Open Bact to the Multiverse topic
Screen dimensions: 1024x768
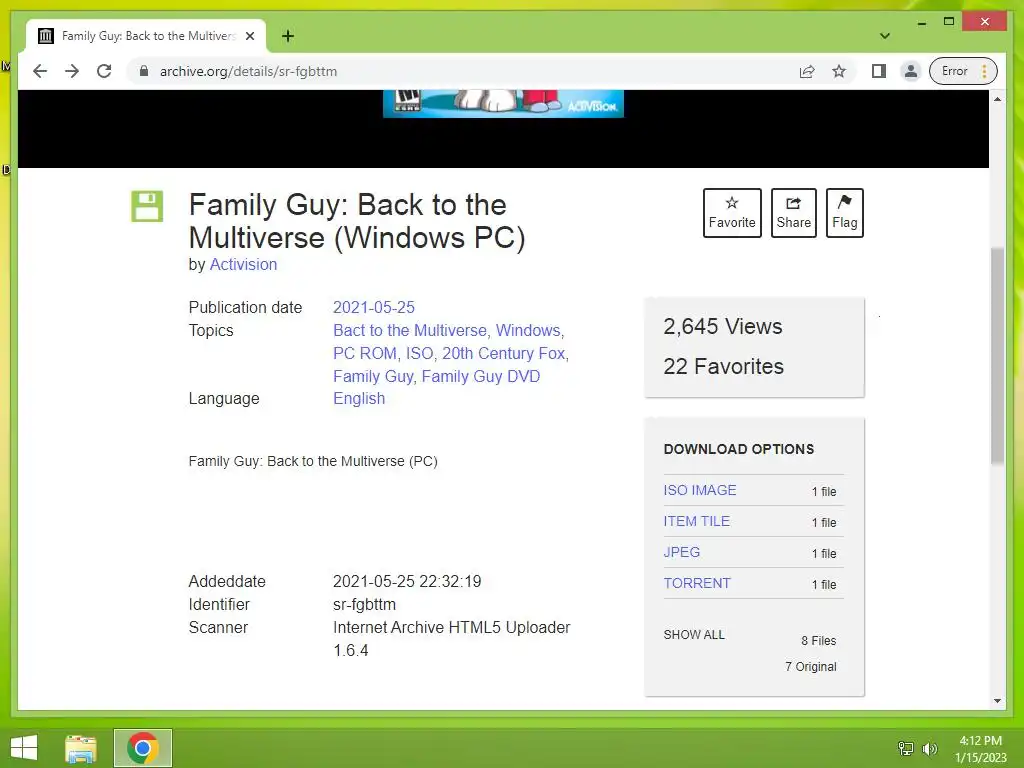pyautogui.click(x=410, y=330)
